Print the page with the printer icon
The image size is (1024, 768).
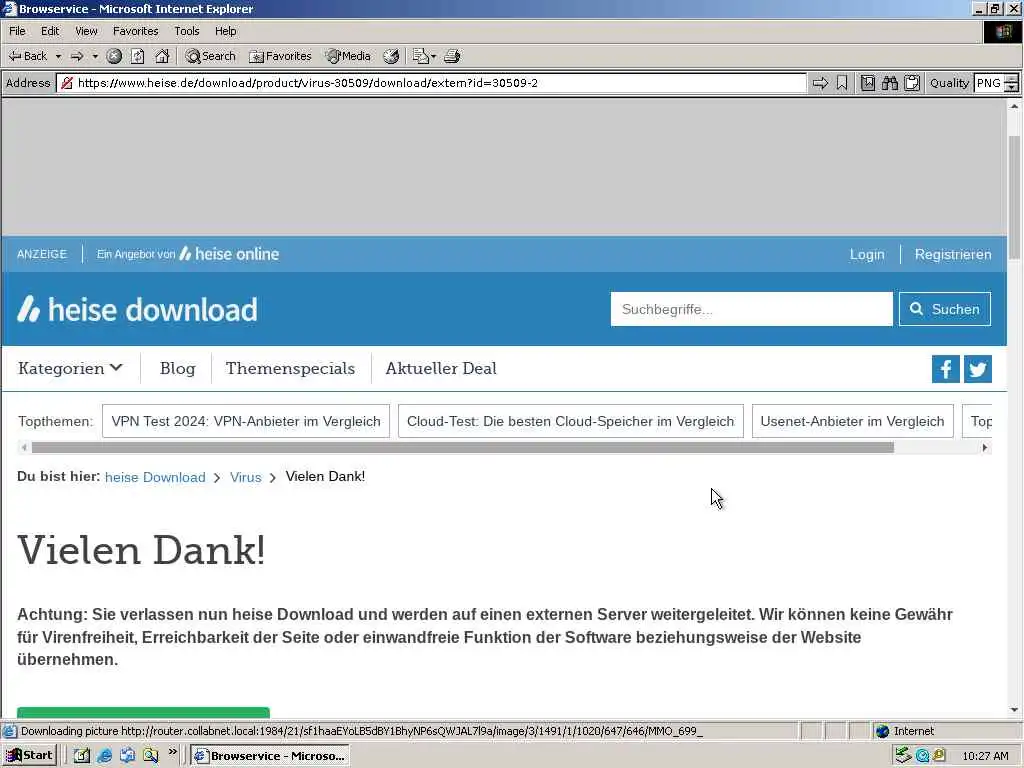452,56
